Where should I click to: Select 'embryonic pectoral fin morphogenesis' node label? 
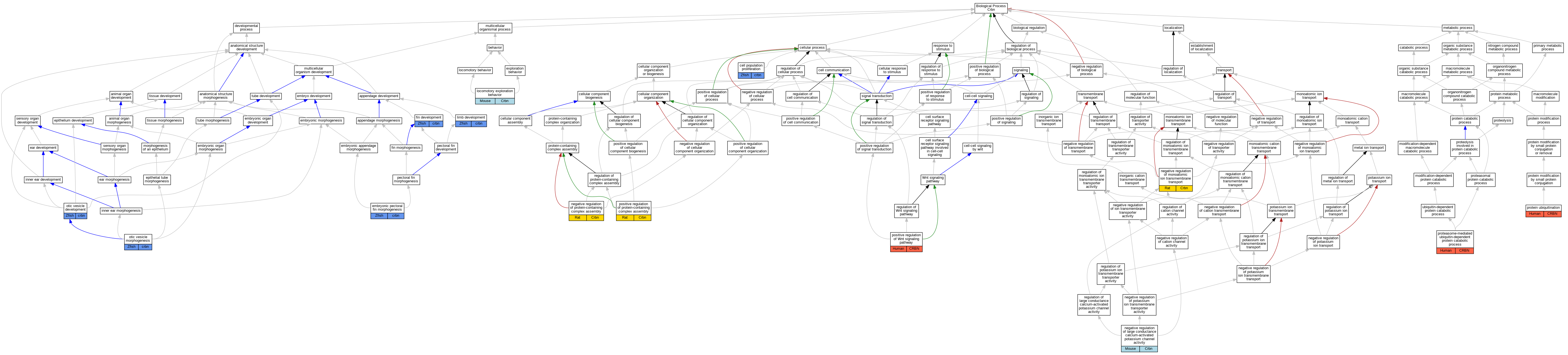click(x=387, y=208)
